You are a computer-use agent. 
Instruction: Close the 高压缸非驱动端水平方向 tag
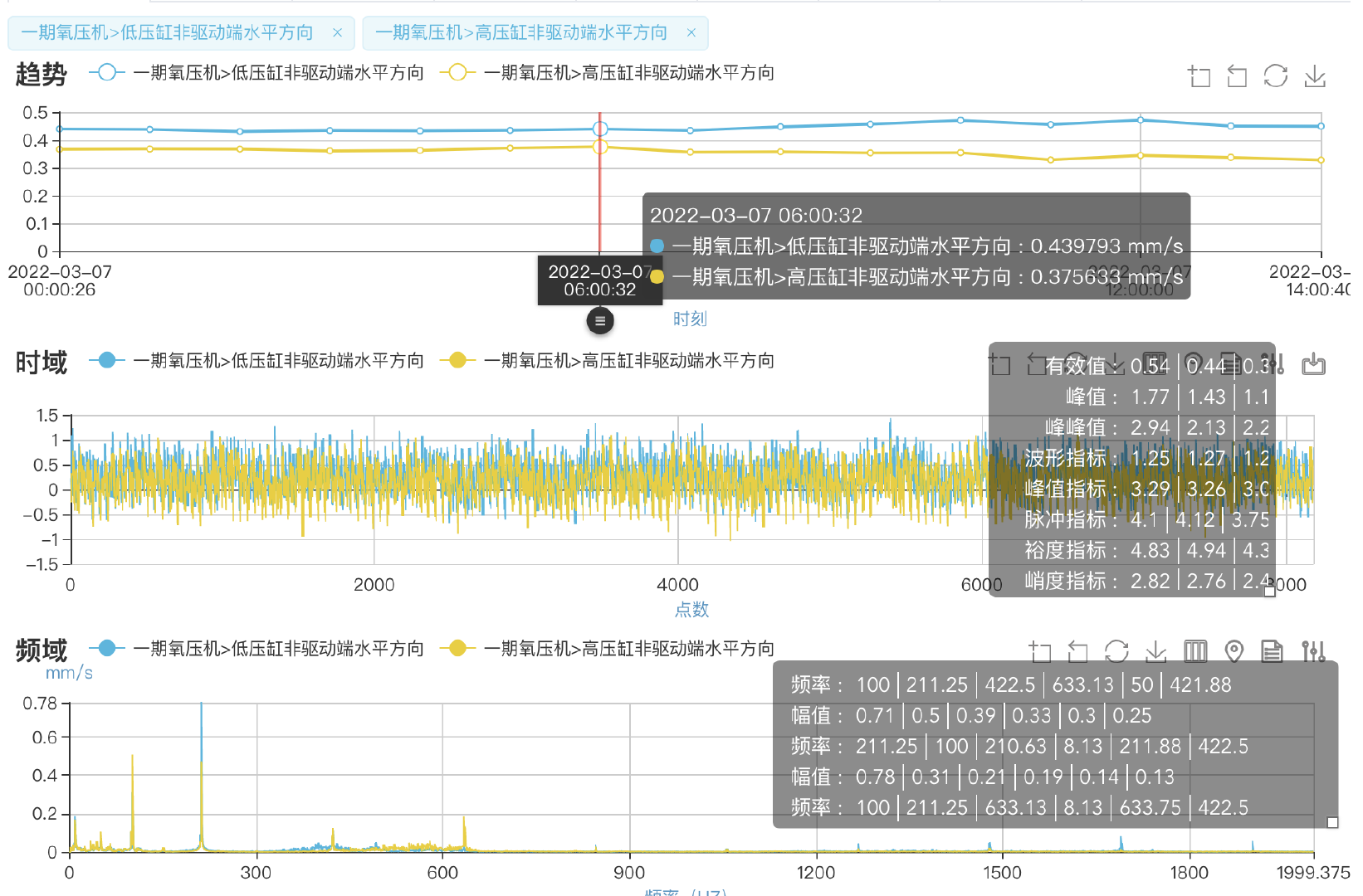(691, 32)
